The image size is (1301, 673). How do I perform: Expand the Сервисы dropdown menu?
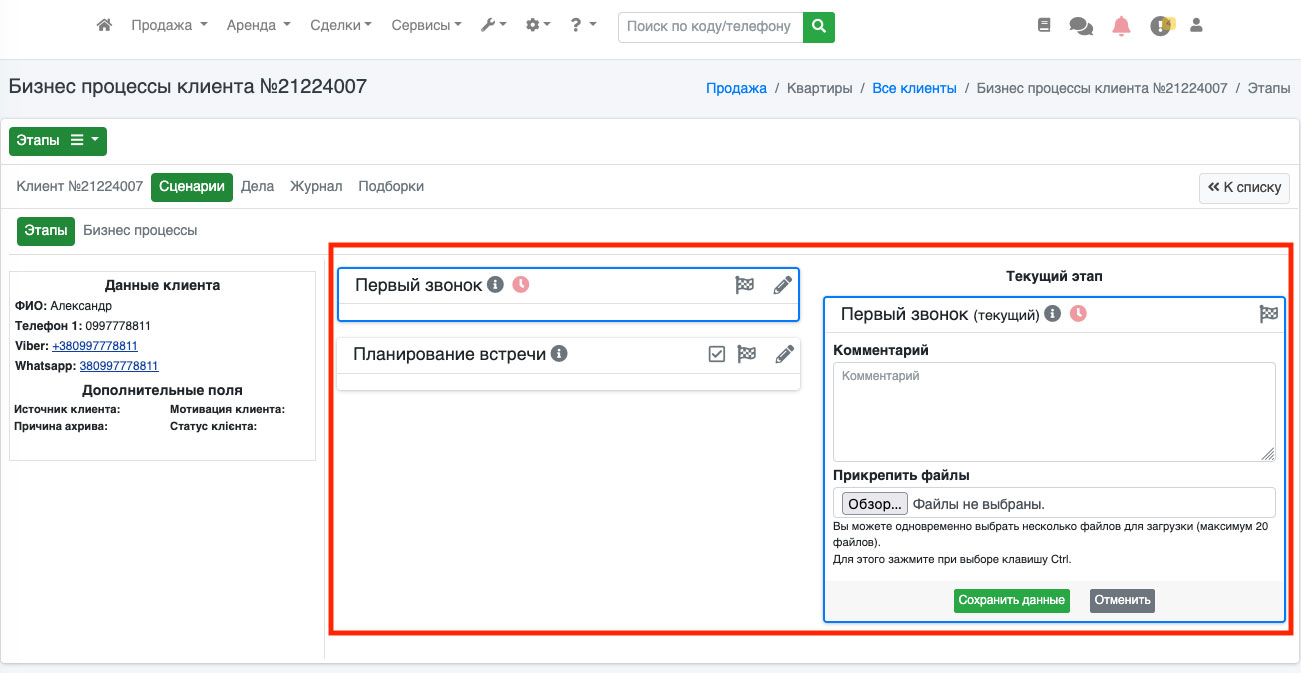[426, 26]
